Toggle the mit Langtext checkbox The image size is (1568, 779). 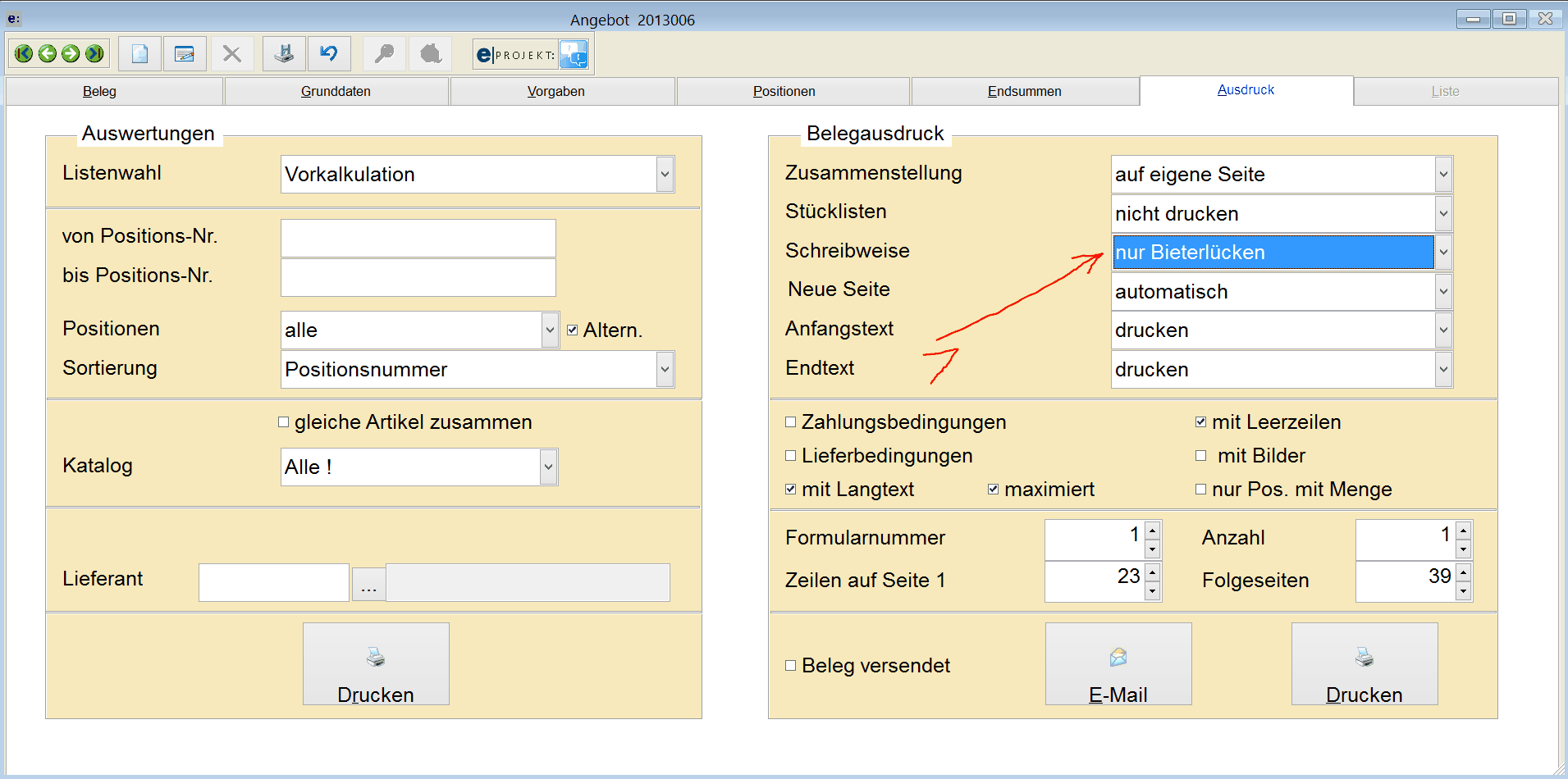790,490
